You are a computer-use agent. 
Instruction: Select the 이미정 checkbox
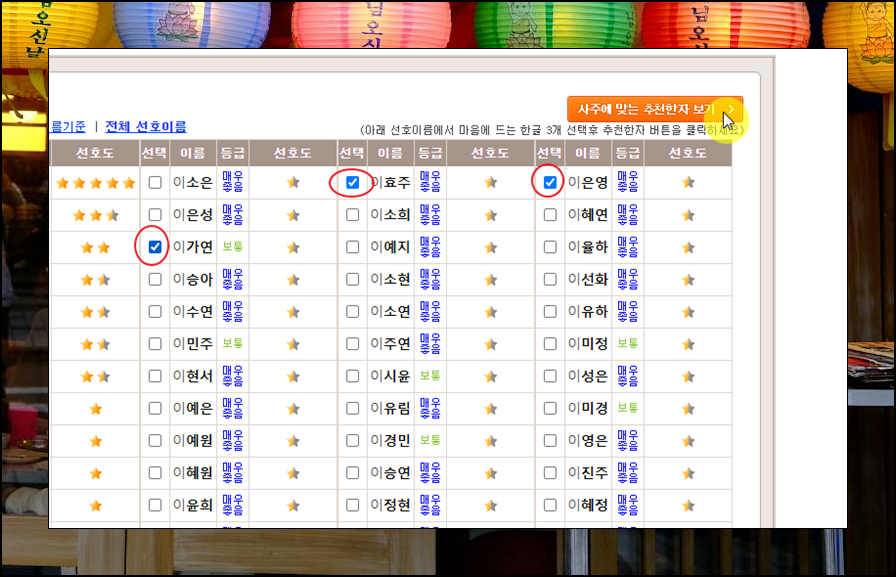550,344
